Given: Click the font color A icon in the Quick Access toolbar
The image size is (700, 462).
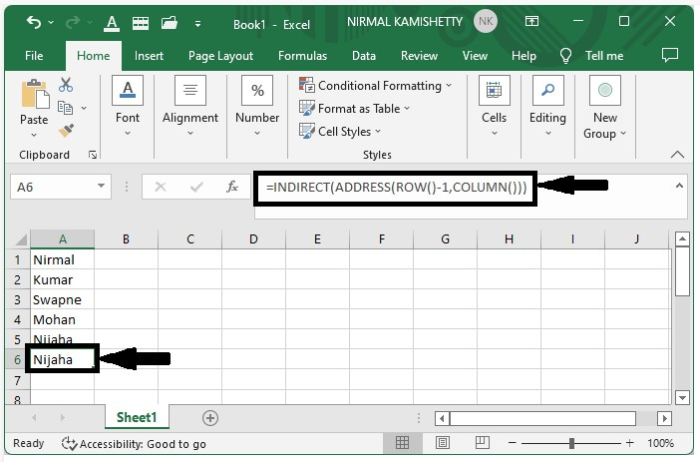Looking at the screenshot, I should click(112, 23).
